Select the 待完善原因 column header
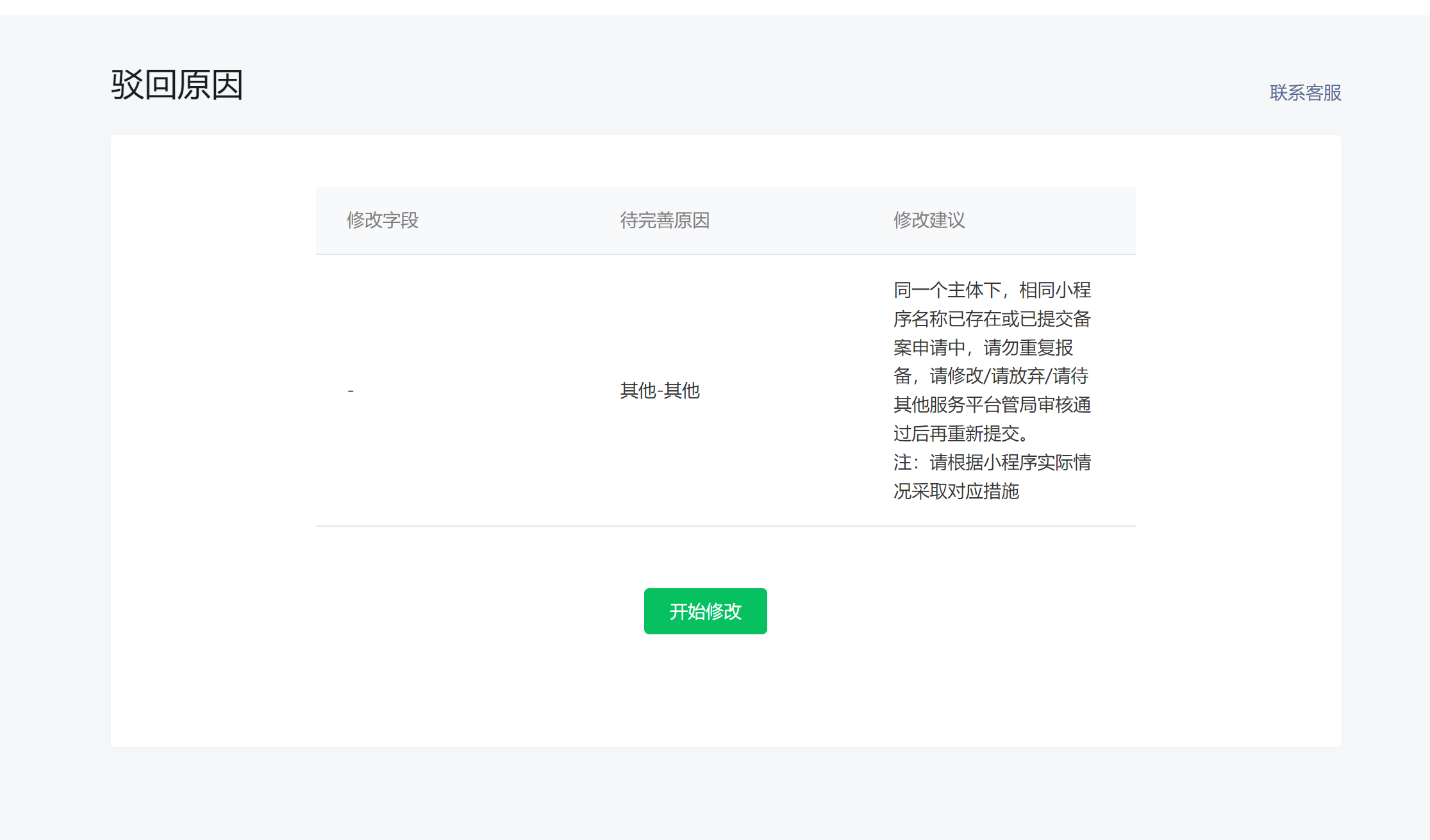1430x840 pixels. pos(665,220)
